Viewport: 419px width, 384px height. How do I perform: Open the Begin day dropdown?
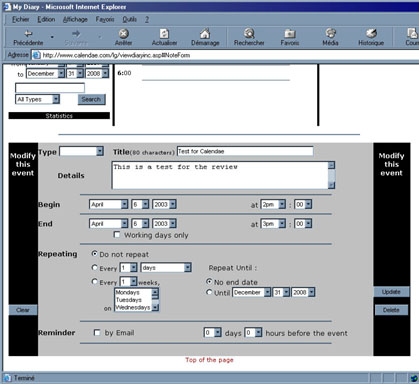click(x=140, y=204)
